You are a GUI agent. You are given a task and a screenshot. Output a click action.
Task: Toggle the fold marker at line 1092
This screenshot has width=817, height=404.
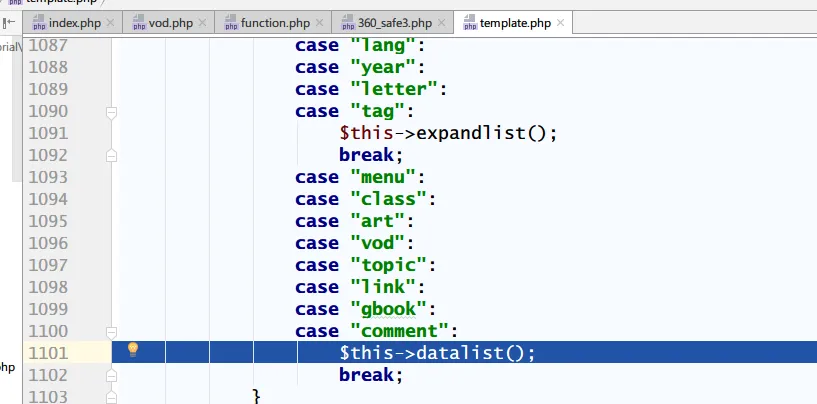coord(112,155)
